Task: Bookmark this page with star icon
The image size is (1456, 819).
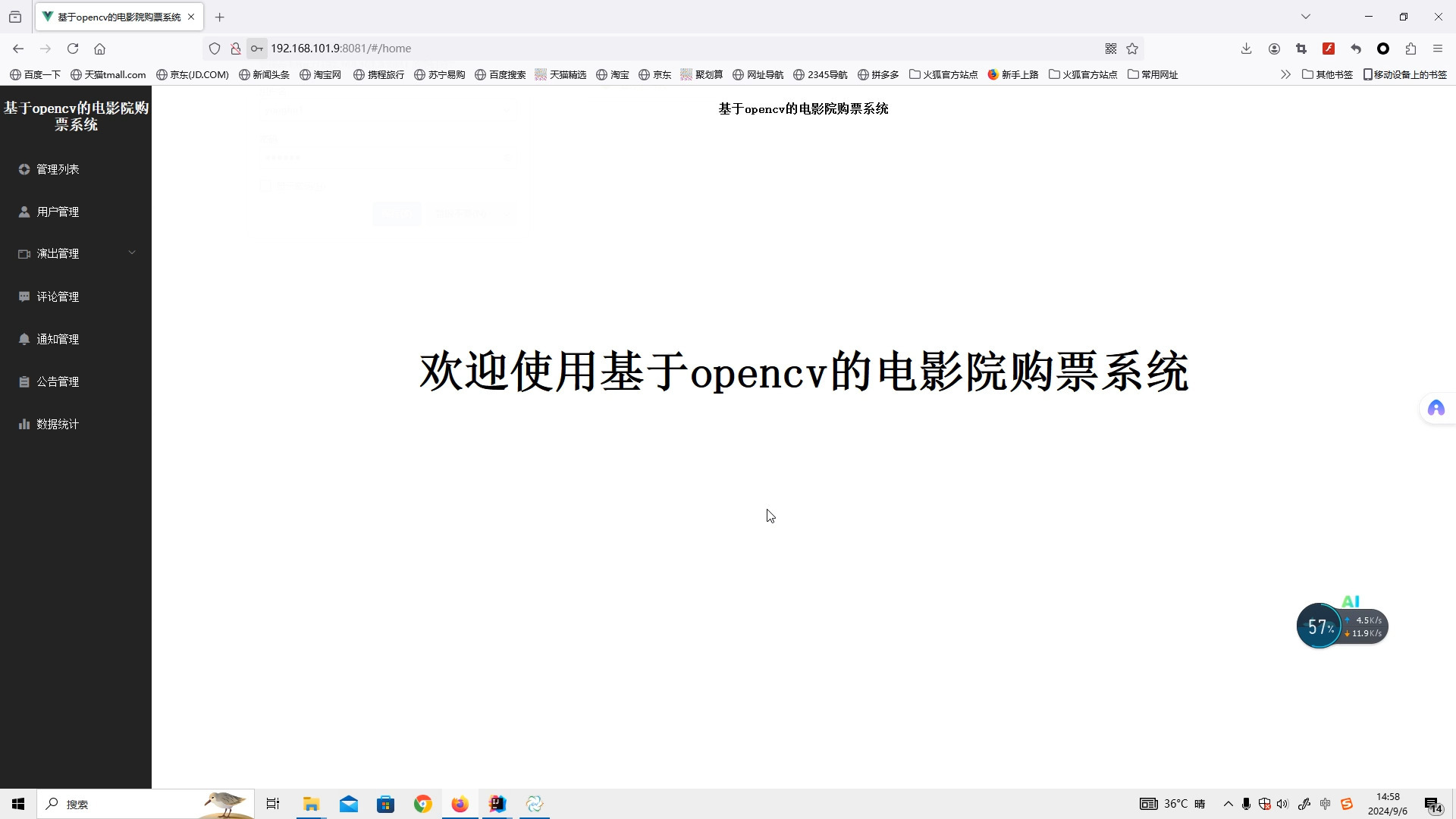Action: click(1132, 49)
